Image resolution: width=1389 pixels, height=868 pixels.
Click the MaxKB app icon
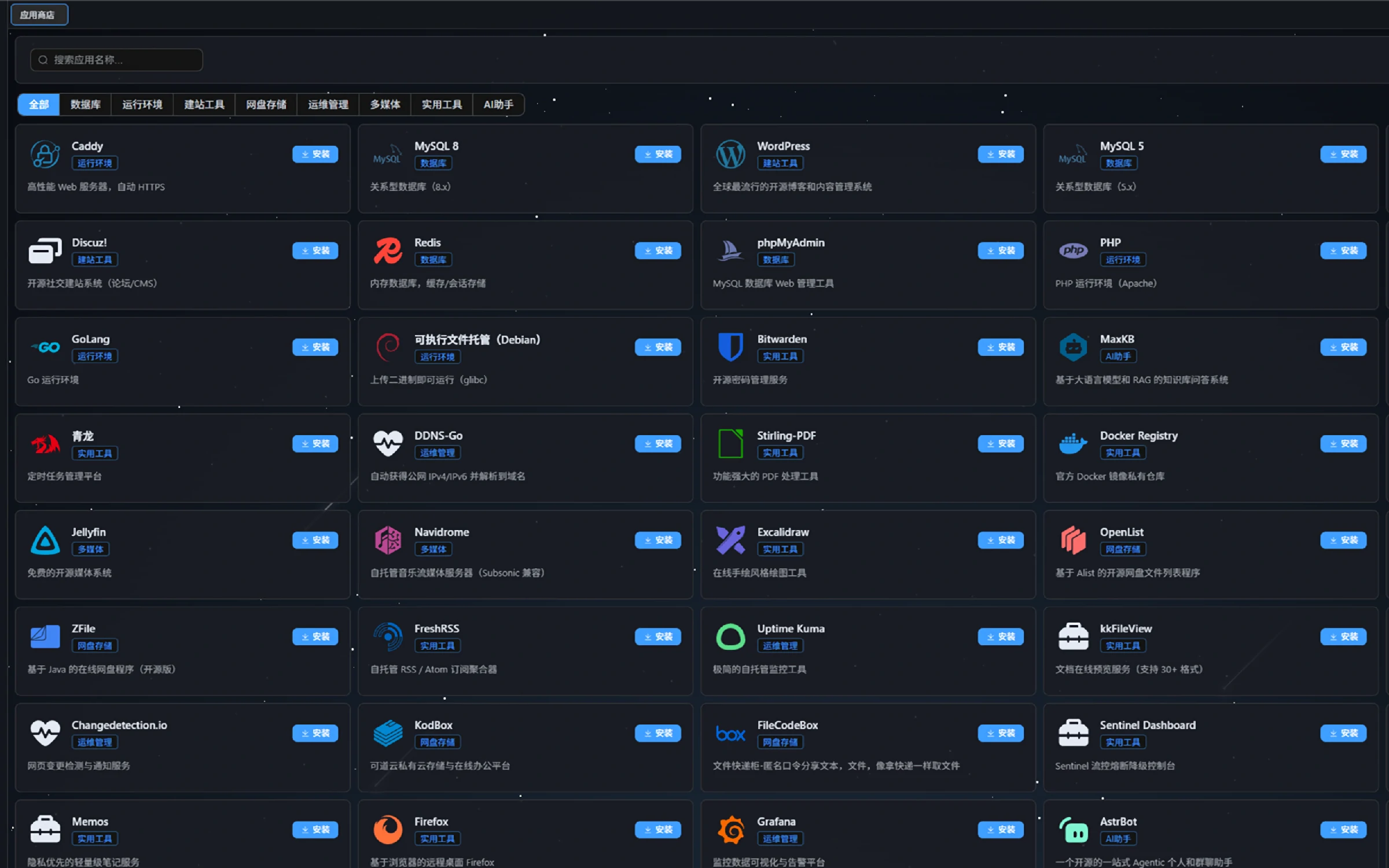1073,347
